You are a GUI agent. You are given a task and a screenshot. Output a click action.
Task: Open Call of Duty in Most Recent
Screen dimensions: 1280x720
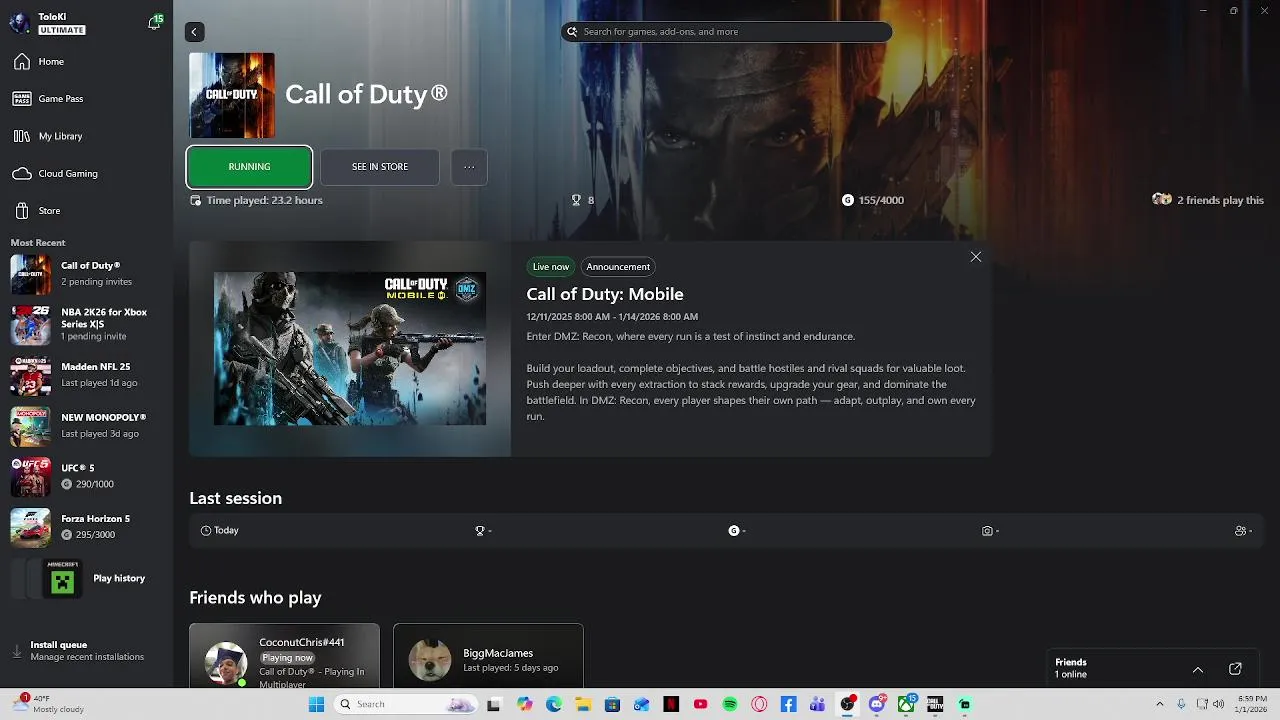point(86,274)
